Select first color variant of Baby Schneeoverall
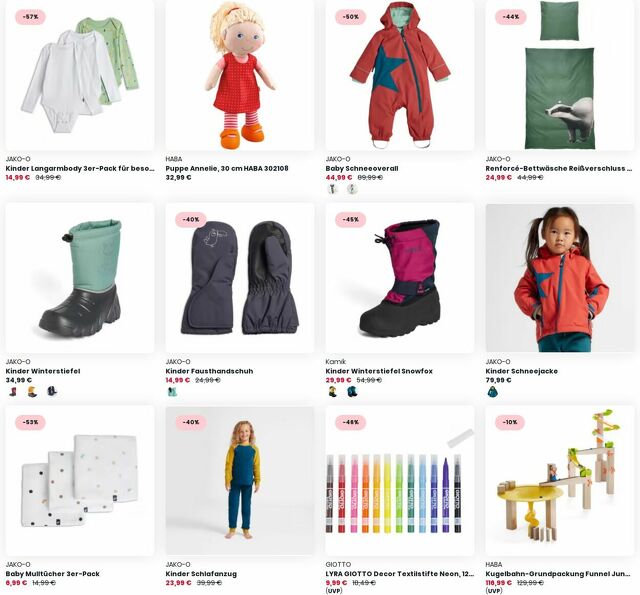Image resolution: width=640 pixels, height=595 pixels. 333,189
